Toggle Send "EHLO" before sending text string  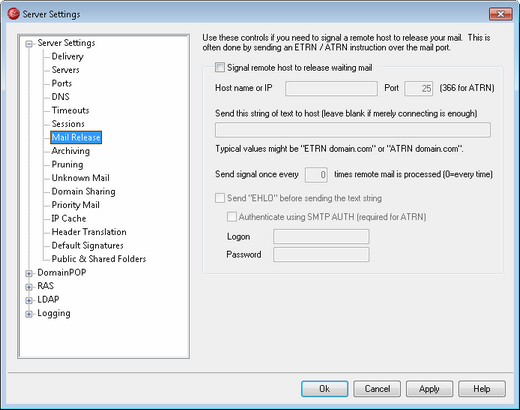(x=220, y=198)
